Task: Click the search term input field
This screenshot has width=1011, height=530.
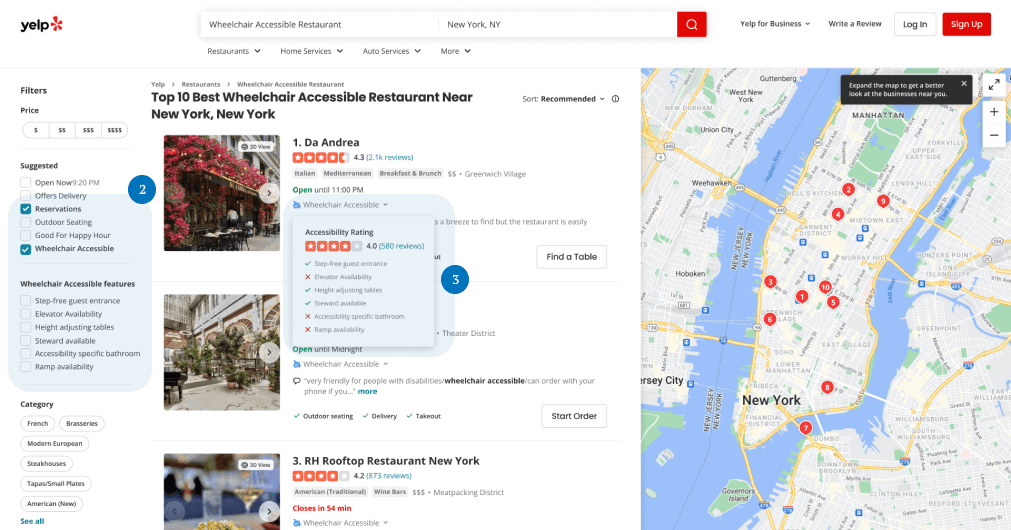Action: click(x=319, y=25)
